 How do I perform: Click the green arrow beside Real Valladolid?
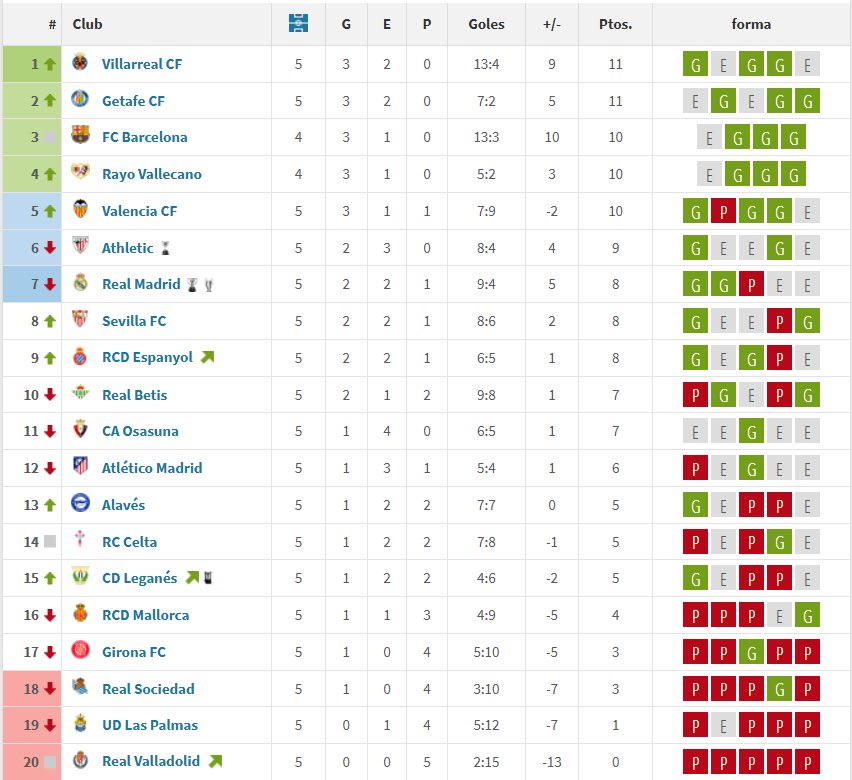214,762
